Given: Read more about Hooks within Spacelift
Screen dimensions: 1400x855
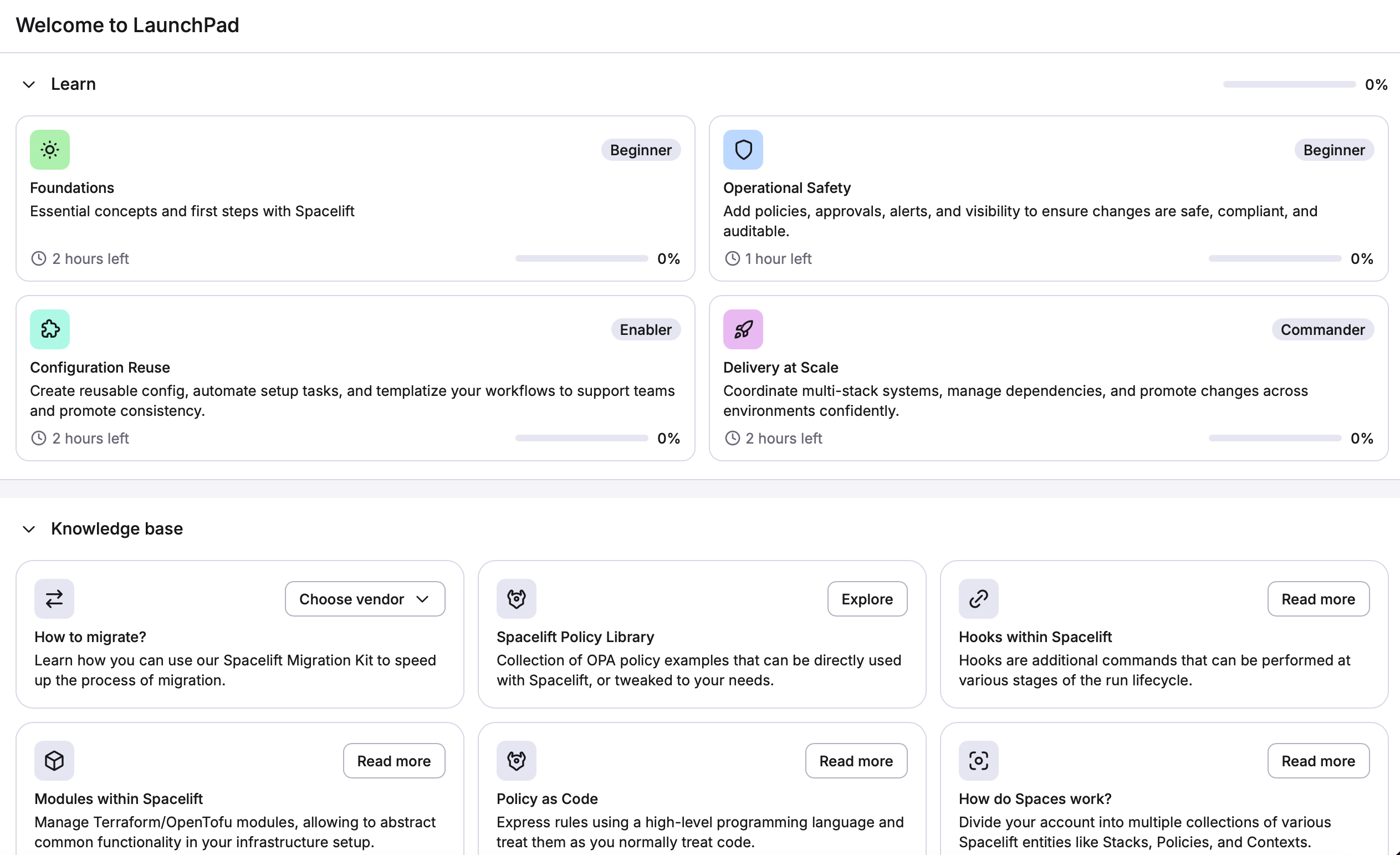Looking at the screenshot, I should pyautogui.click(x=1318, y=599).
